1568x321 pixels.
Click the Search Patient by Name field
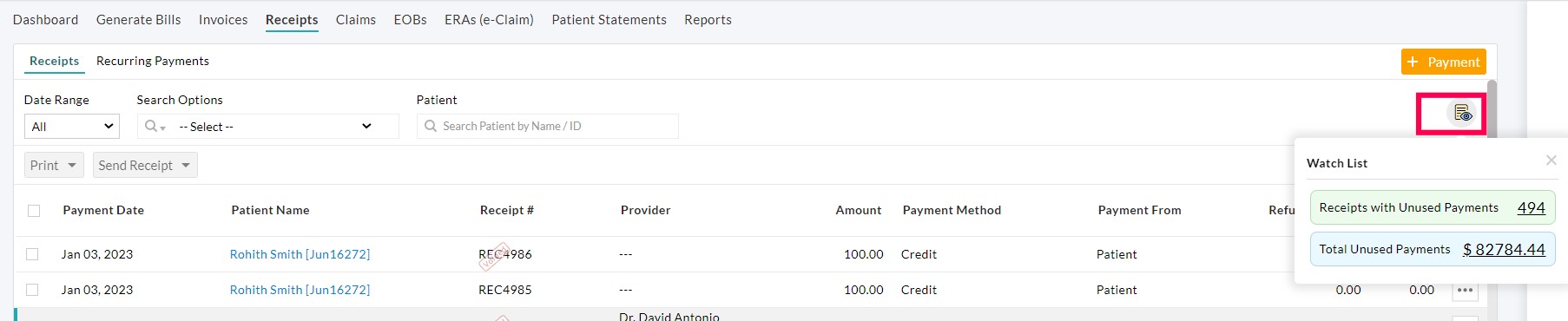coord(548,127)
